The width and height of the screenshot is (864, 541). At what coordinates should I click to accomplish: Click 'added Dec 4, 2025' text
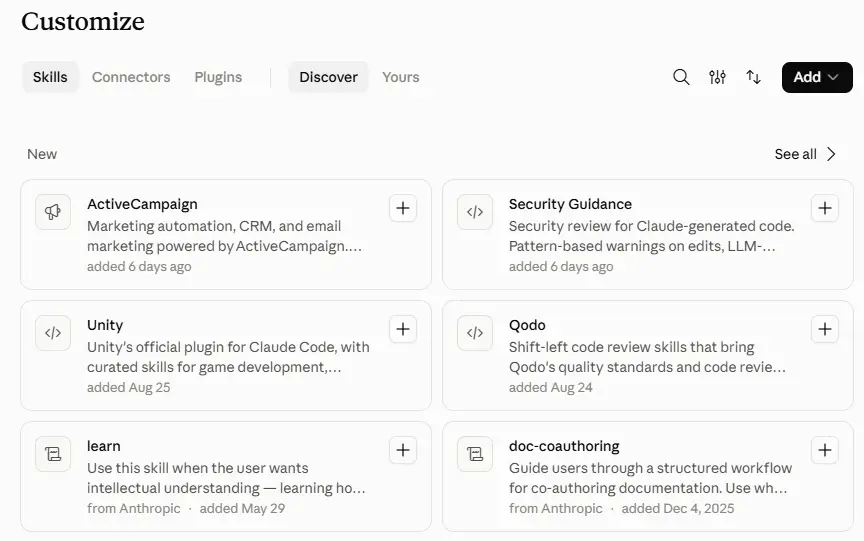678,508
